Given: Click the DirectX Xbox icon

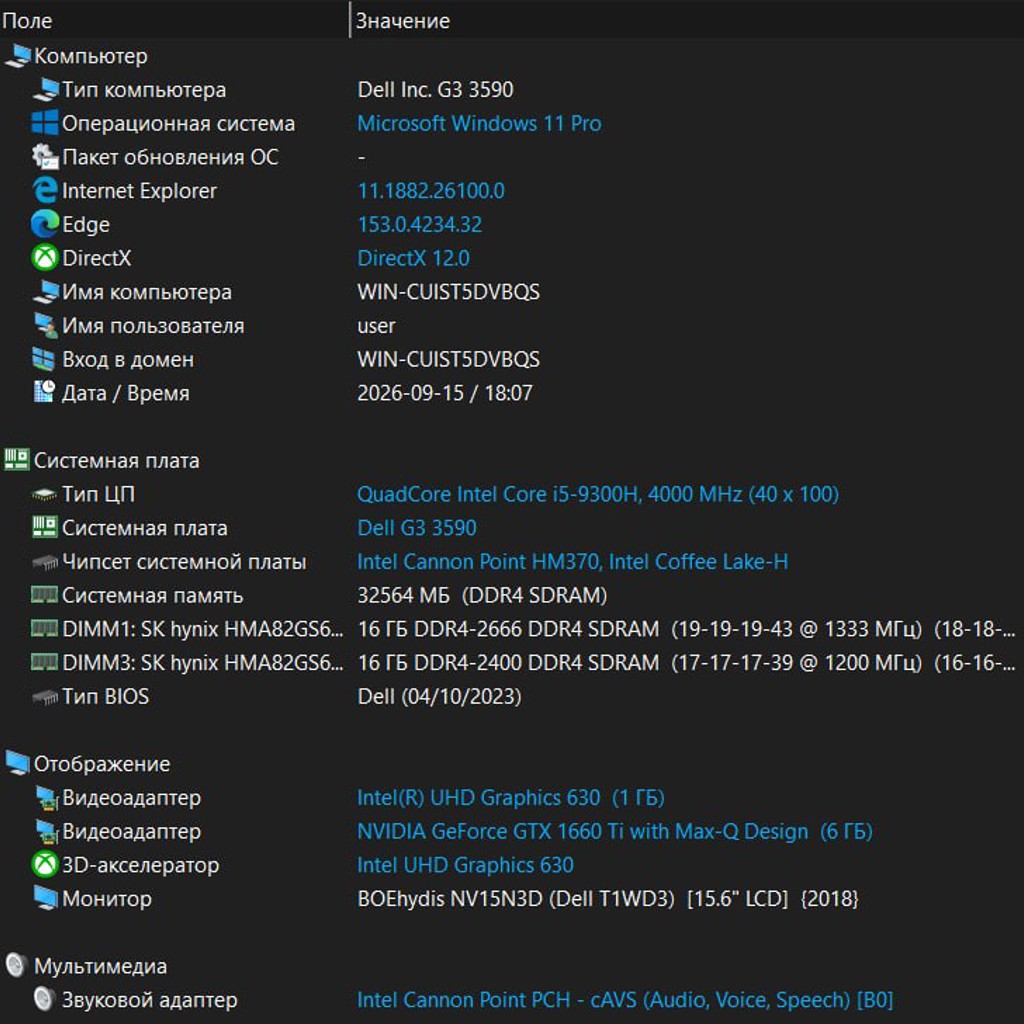Looking at the screenshot, I should point(44,258).
